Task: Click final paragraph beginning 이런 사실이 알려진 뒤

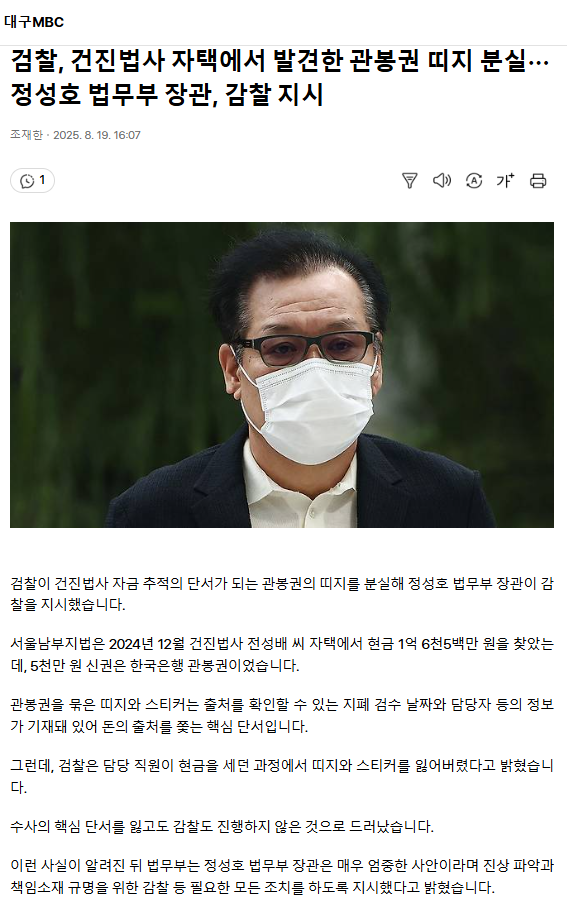Action: [x=282, y=876]
